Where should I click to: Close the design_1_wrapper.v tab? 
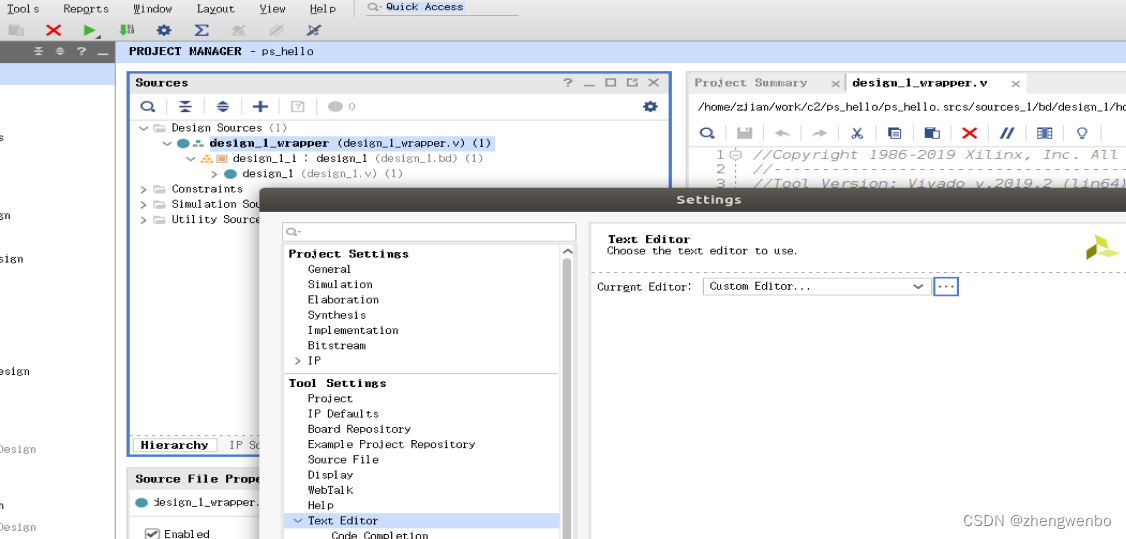pyautogui.click(x=1015, y=84)
